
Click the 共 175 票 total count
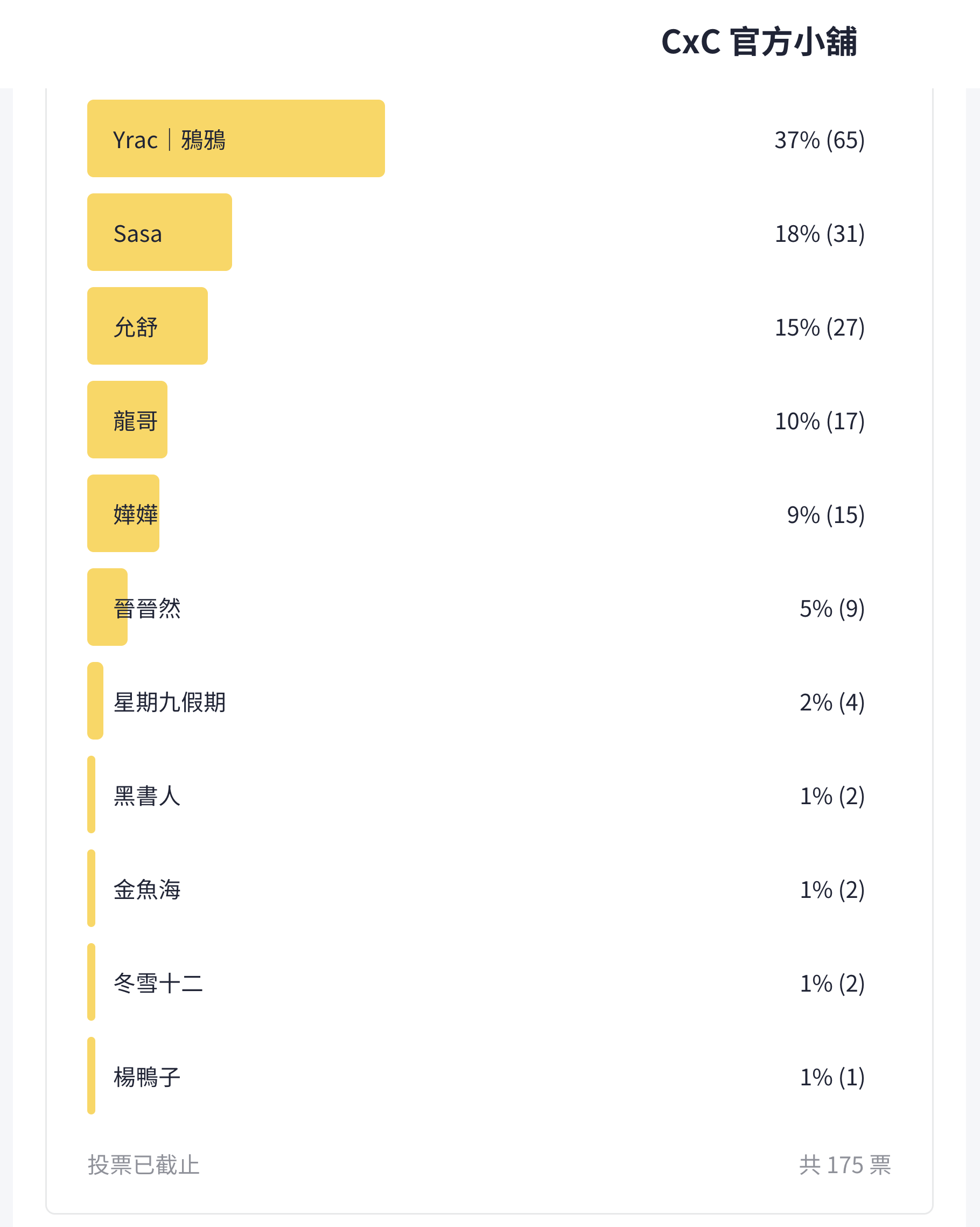point(845,1165)
